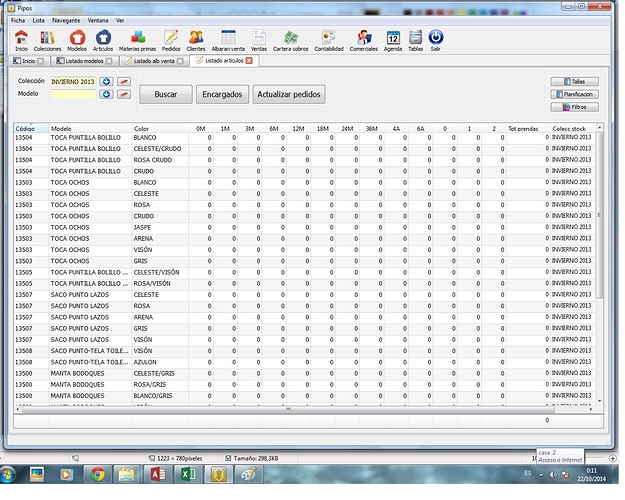Open the Colecciones toolbar icon
This screenshot has width=625, height=500.
[47, 39]
